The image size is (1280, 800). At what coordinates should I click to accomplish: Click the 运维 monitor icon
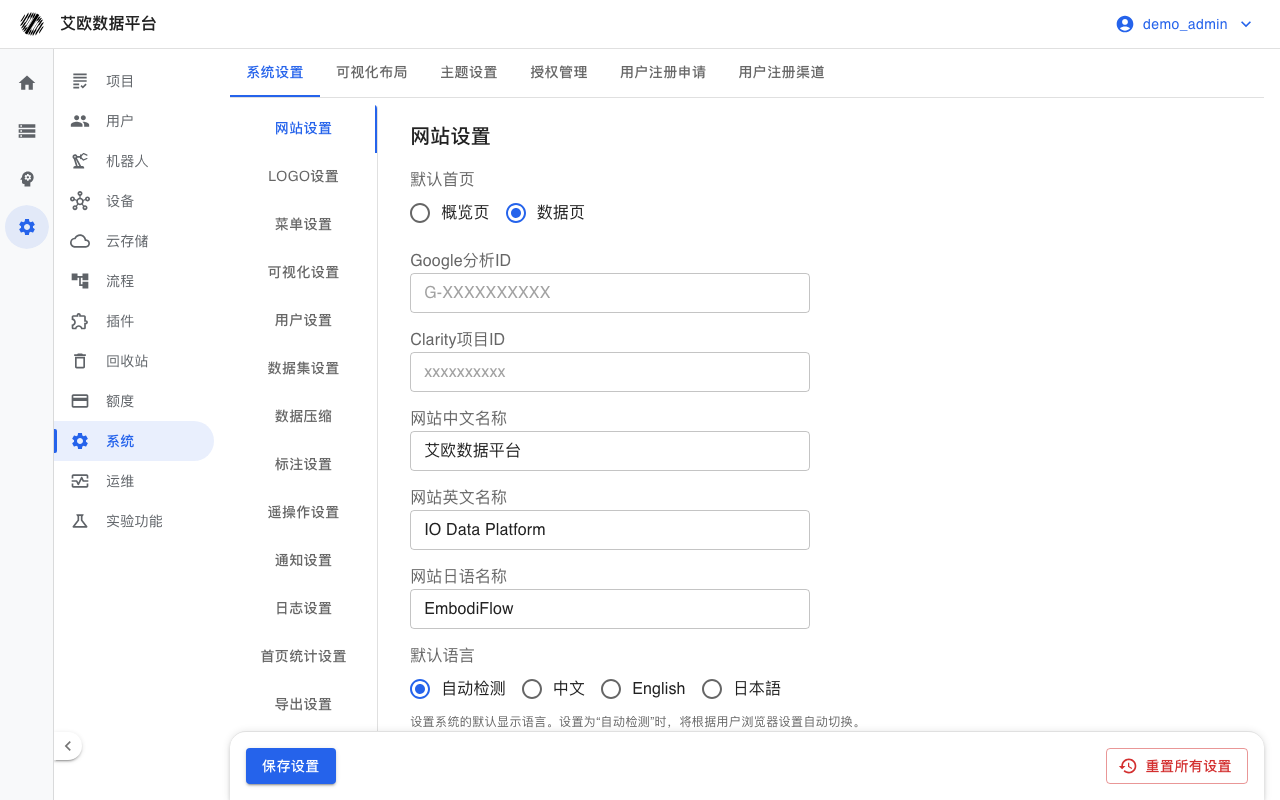pos(80,481)
